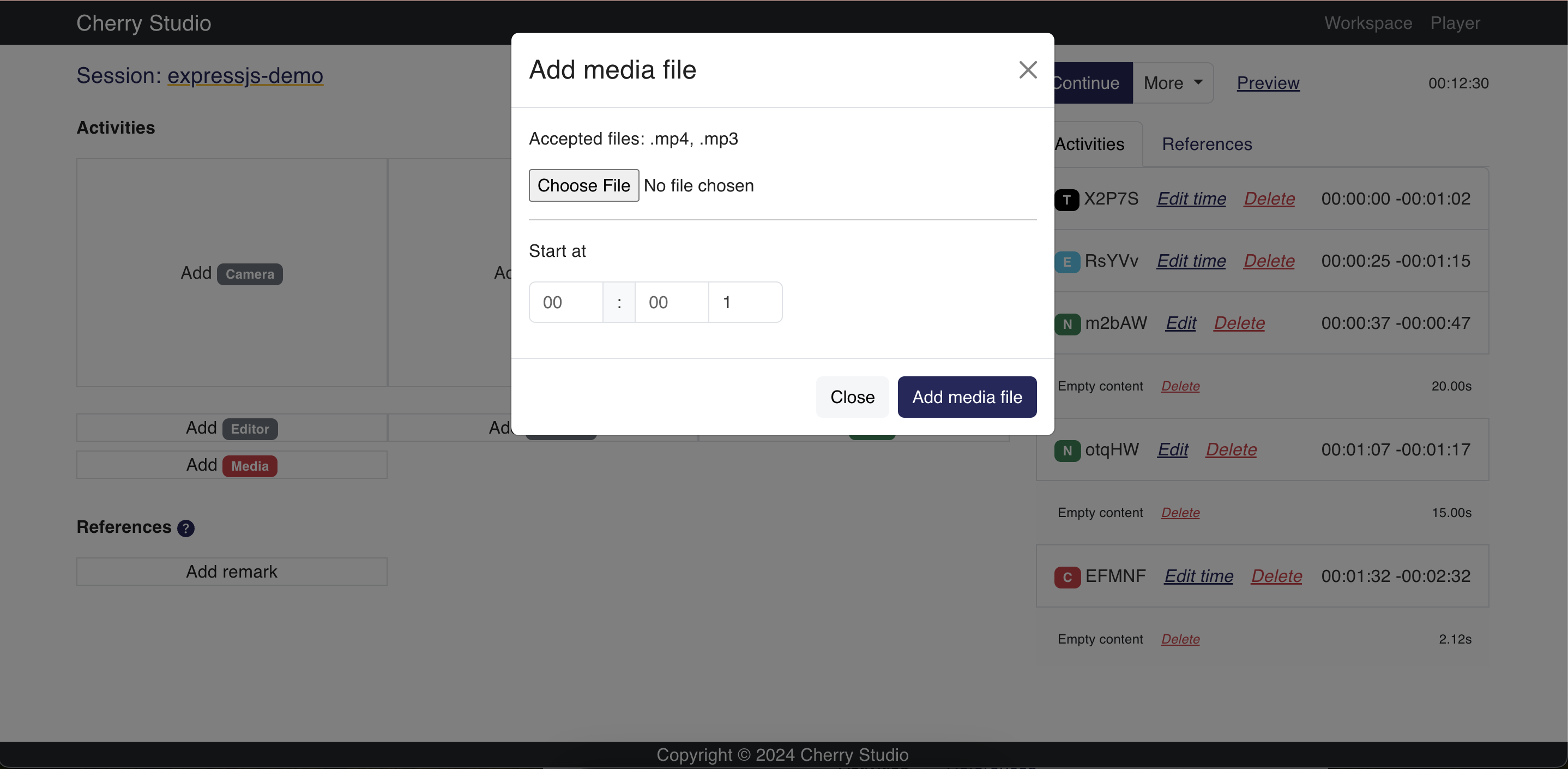Delete the 20.00s empty content
The image size is (1568, 769).
(x=1180, y=386)
